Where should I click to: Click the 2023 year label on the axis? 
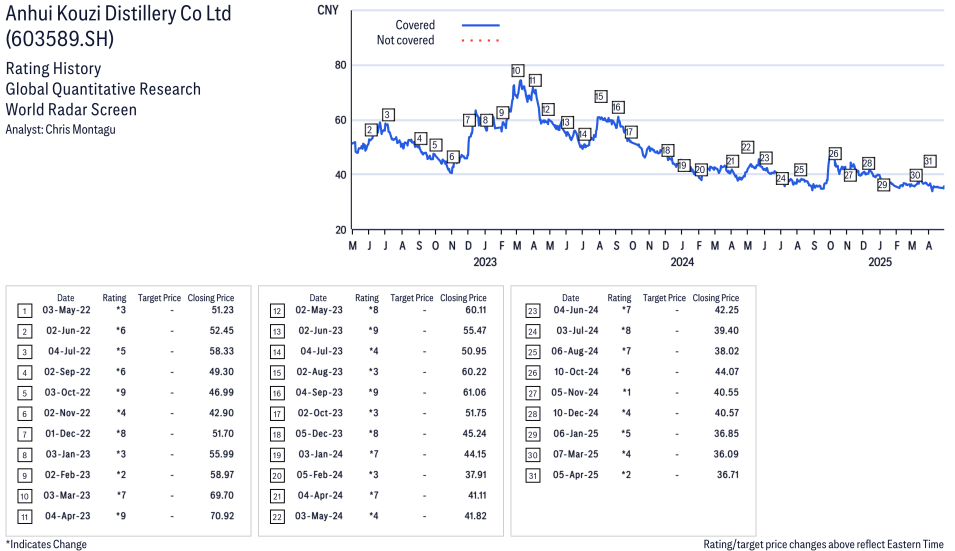(485, 262)
